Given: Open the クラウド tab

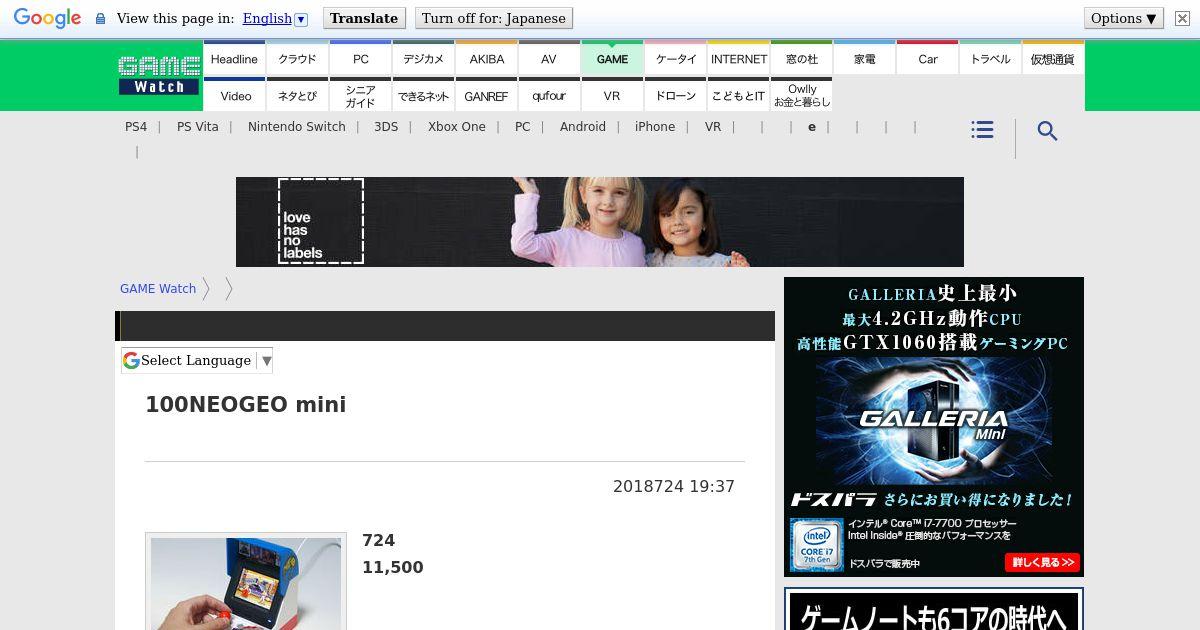Looking at the screenshot, I should tap(297, 59).
